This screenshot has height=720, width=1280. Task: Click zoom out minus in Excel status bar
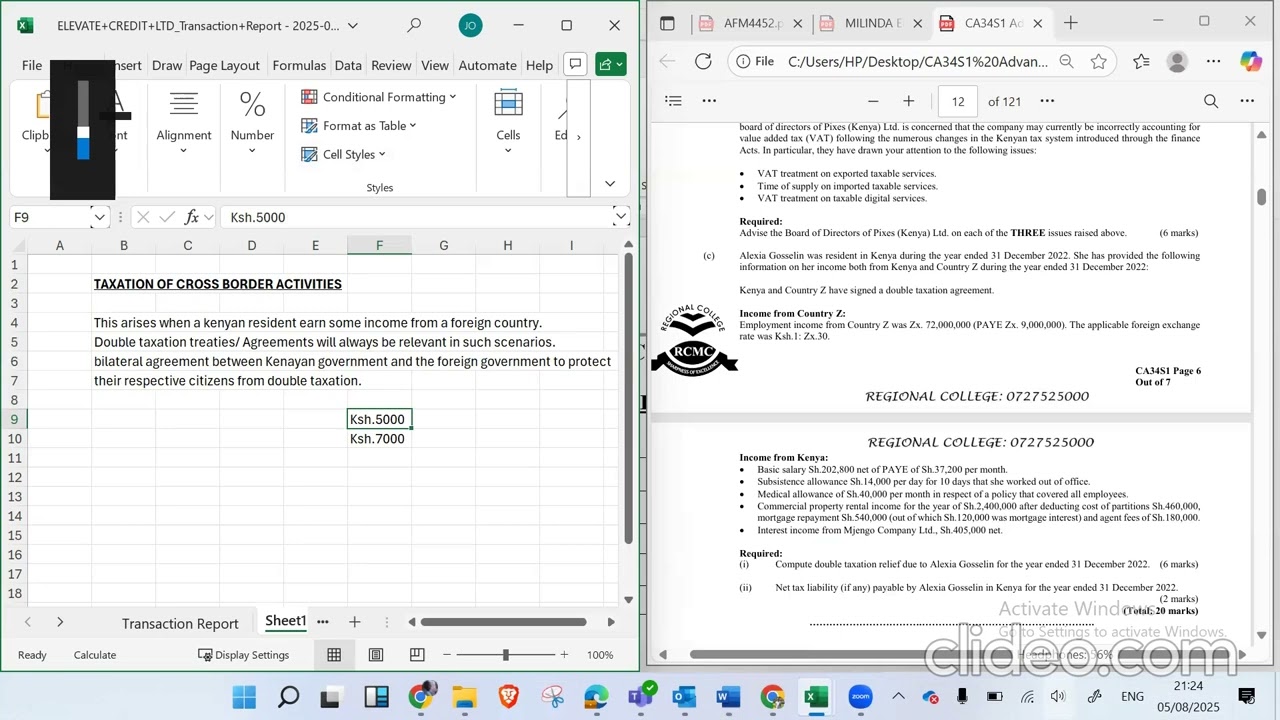tap(447, 655)
